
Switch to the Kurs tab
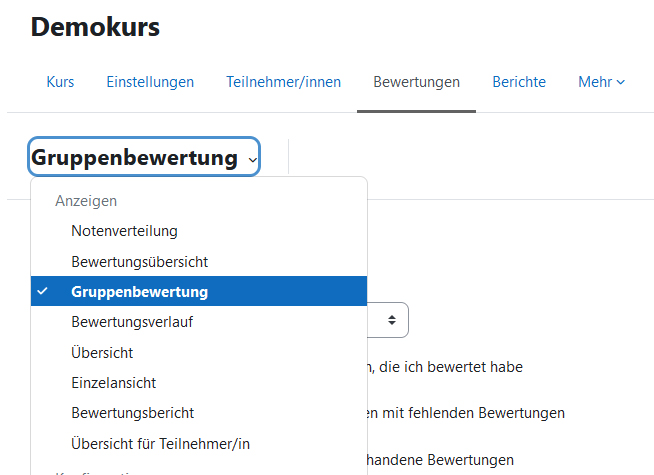(x=60, y=82)
